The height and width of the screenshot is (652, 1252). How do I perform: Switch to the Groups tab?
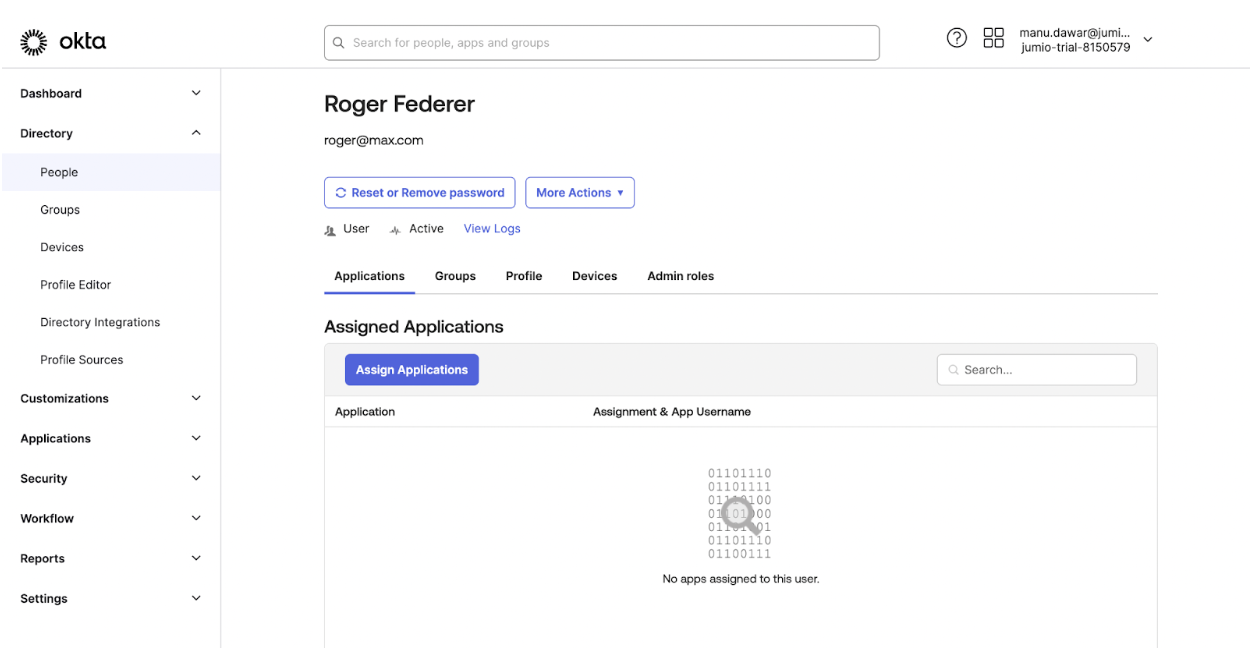tap(455, 276)
